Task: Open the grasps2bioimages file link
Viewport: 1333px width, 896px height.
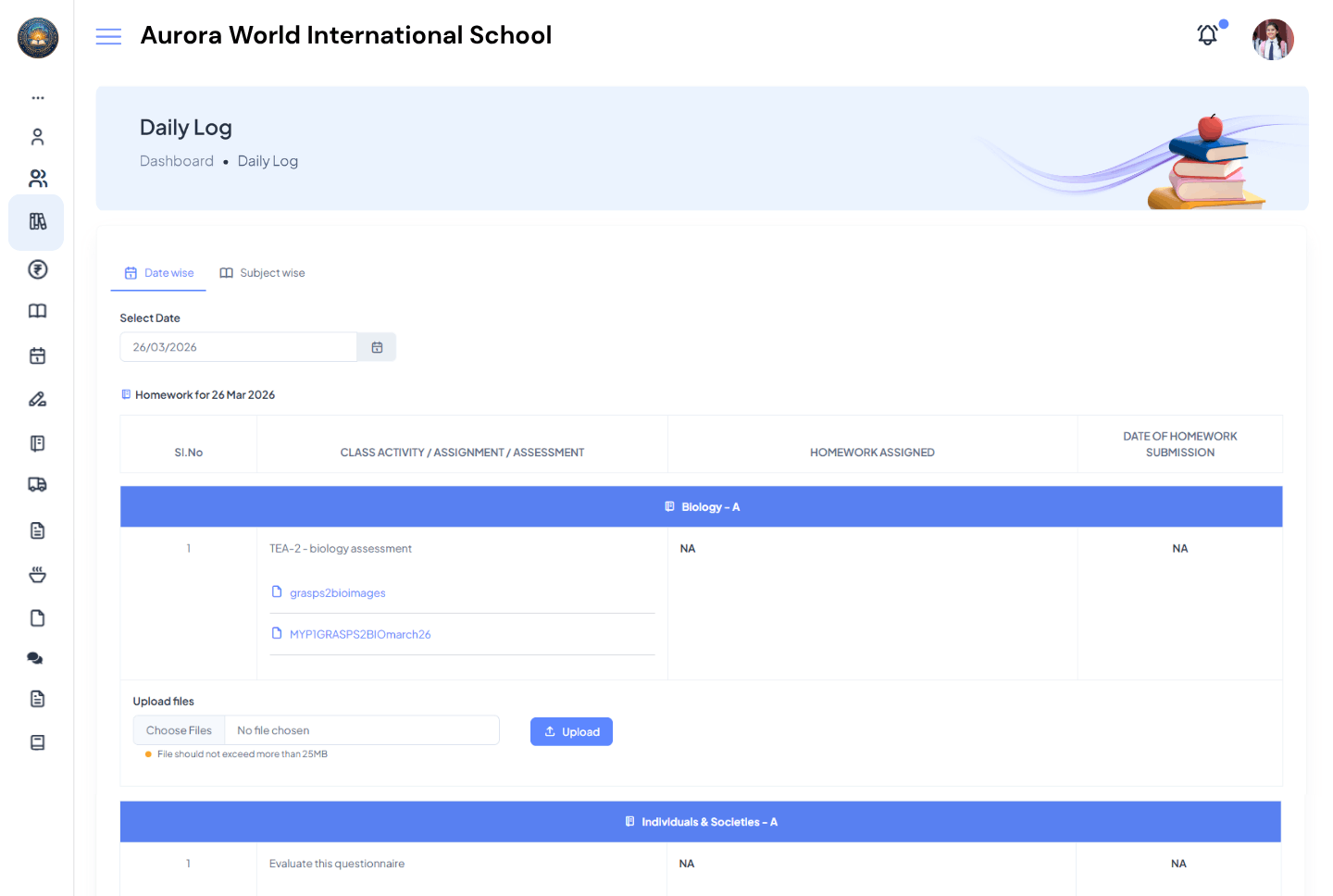Action: [337, 592]
